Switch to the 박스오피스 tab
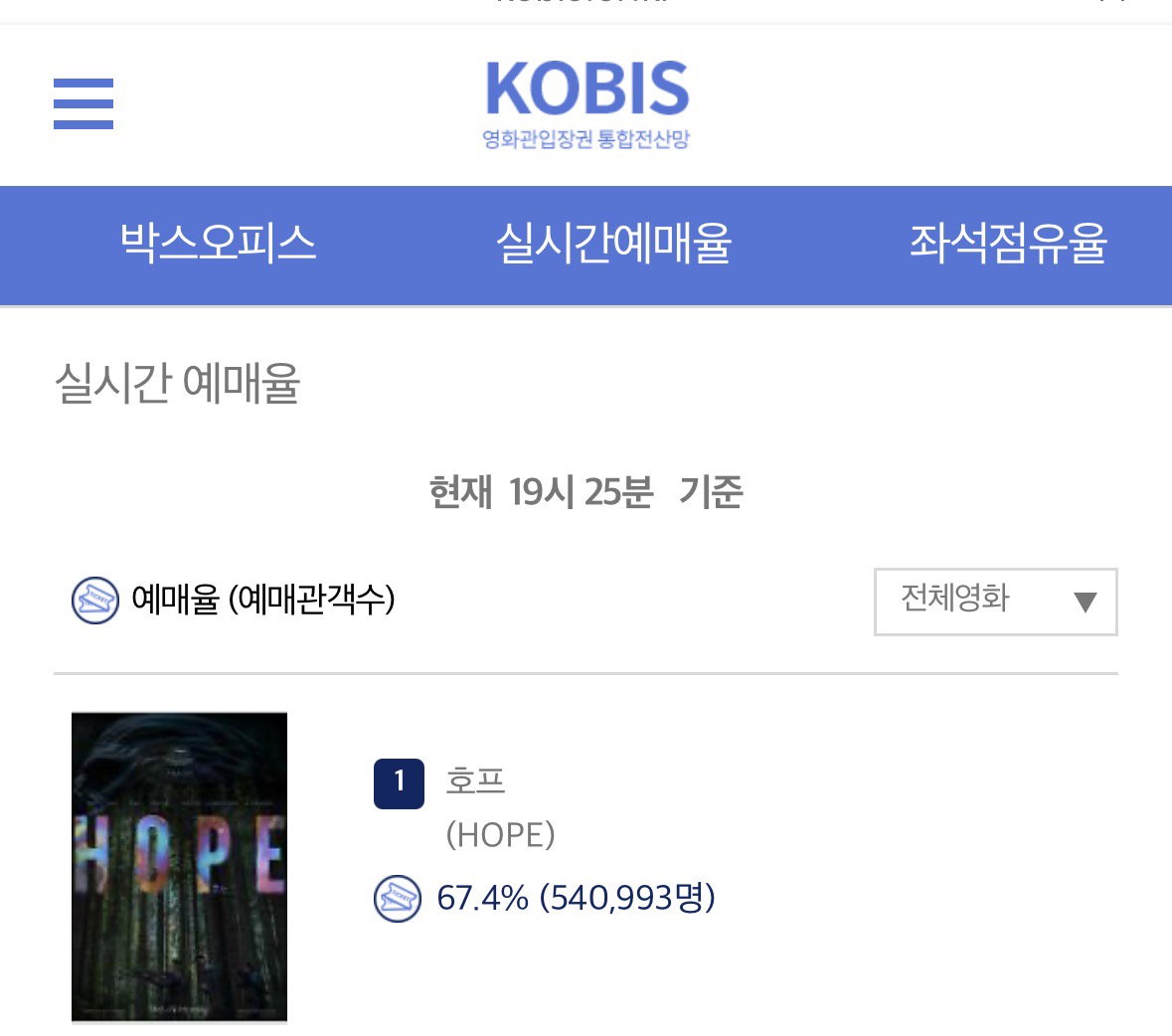This screenshot has height=1036, width=1172. tap(219, 244)
